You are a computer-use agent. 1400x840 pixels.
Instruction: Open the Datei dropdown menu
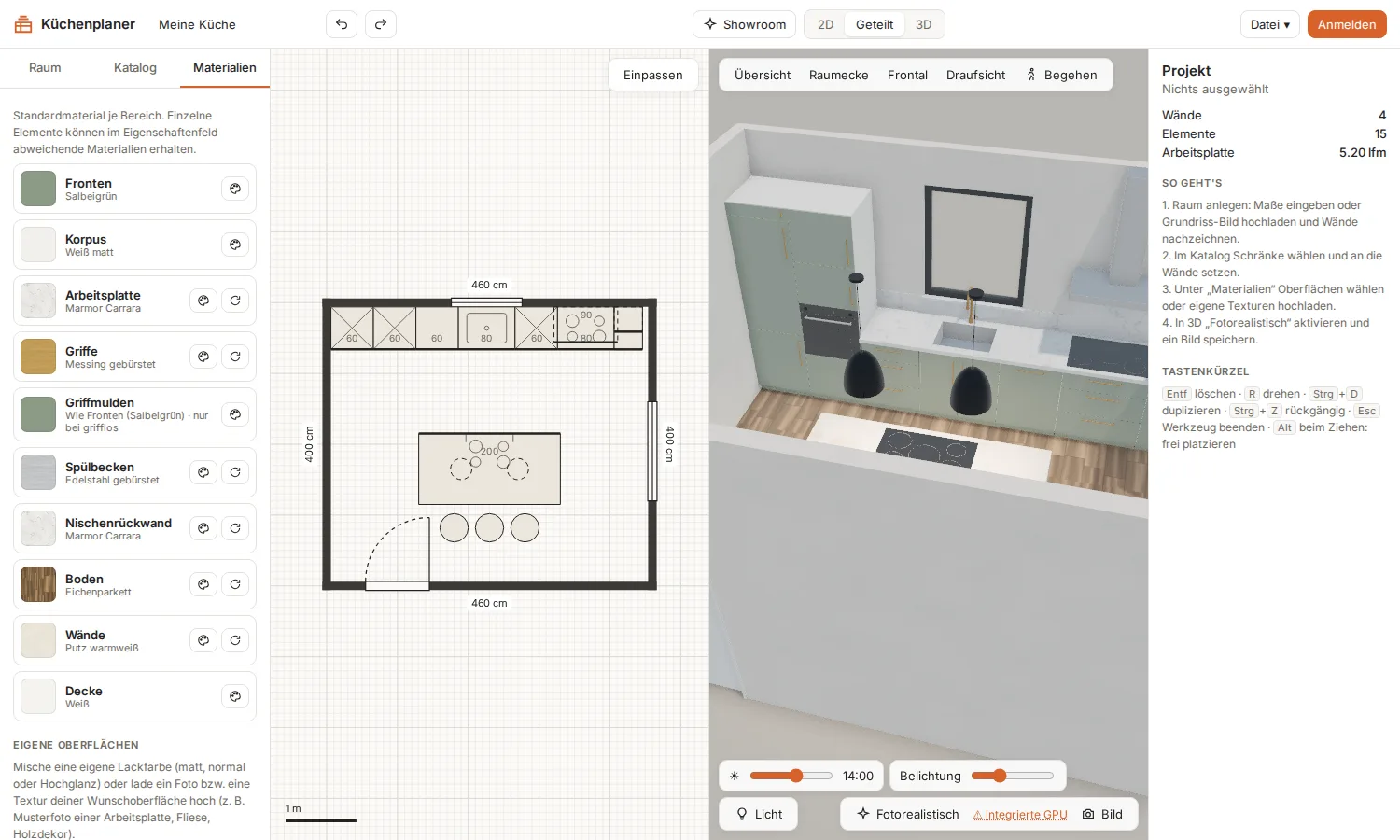click(x=1270, y=24)
